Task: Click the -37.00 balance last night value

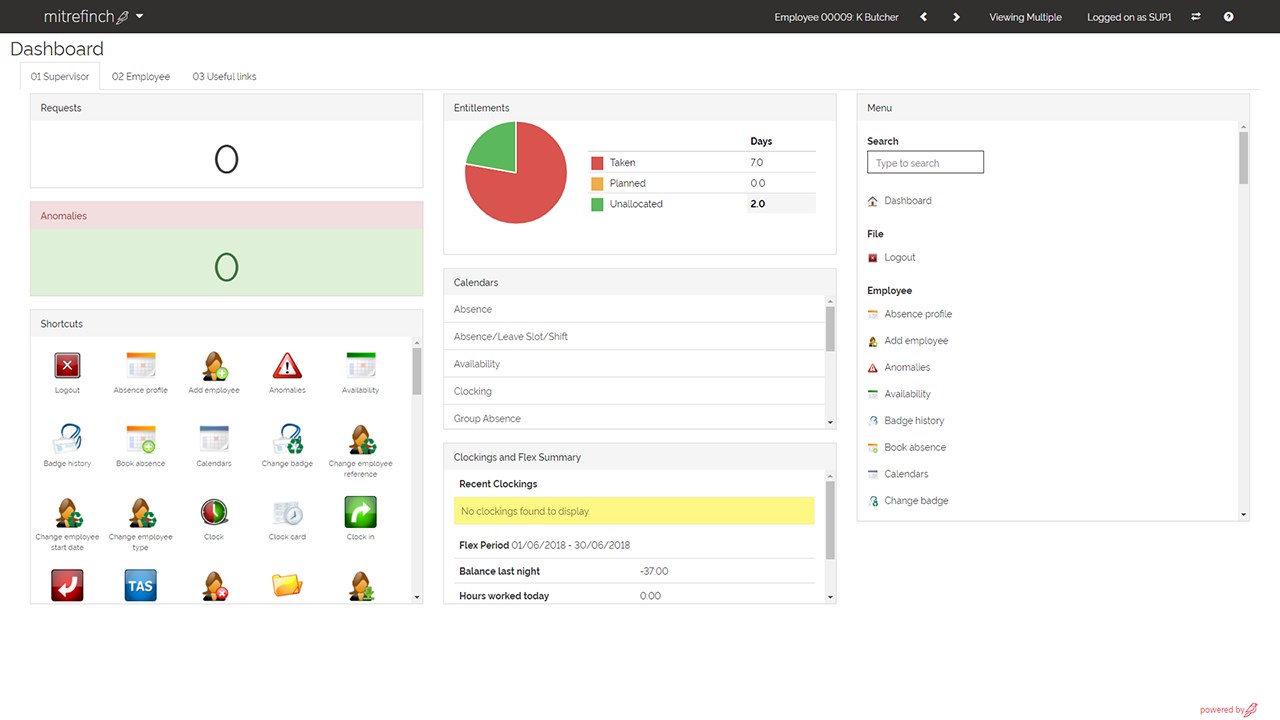Action: (654, 572)
